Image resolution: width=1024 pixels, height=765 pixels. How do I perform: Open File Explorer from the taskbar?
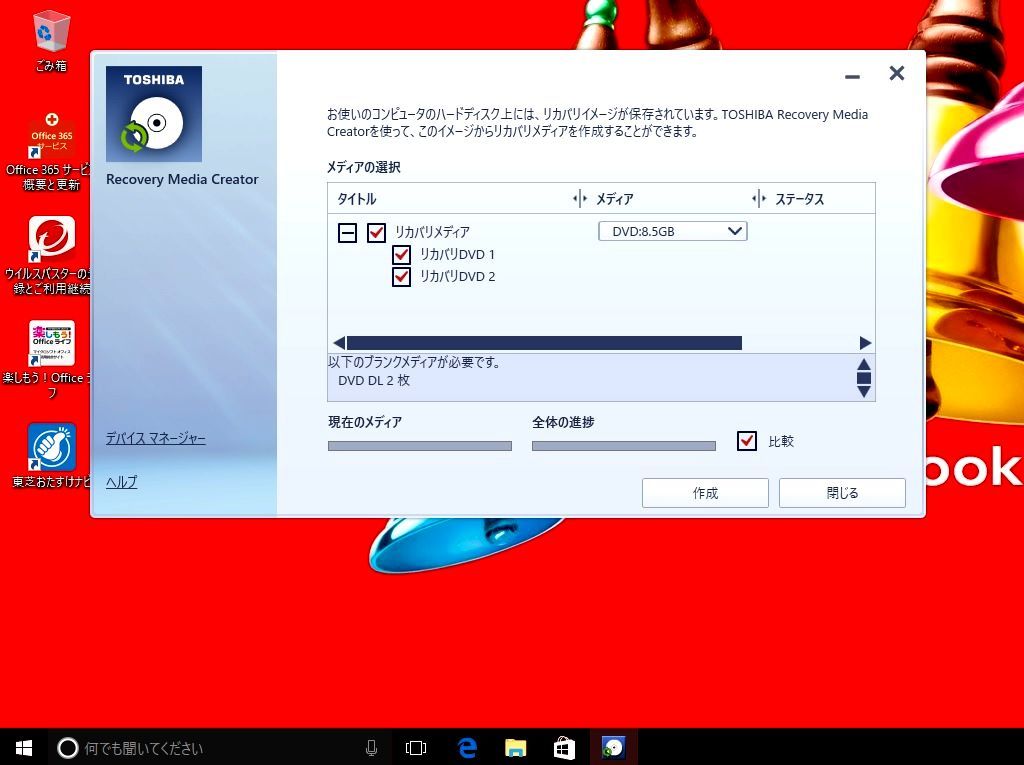pyautogui.click(x=515, y=748)
